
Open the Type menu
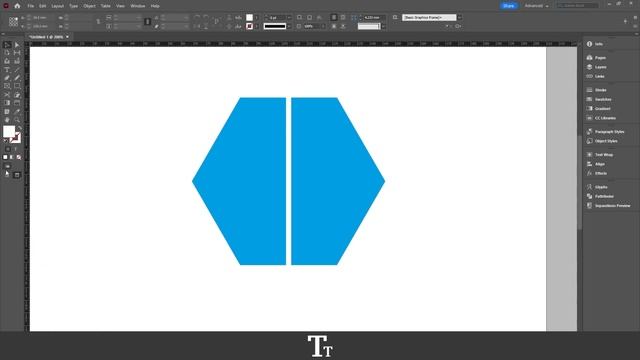(x=73, y=6)
